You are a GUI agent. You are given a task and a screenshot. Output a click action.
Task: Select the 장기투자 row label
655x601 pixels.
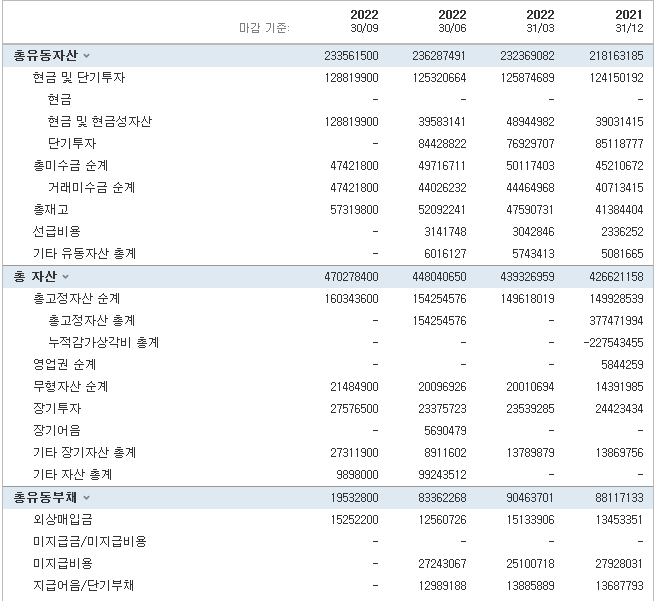(x=57, y=408)
